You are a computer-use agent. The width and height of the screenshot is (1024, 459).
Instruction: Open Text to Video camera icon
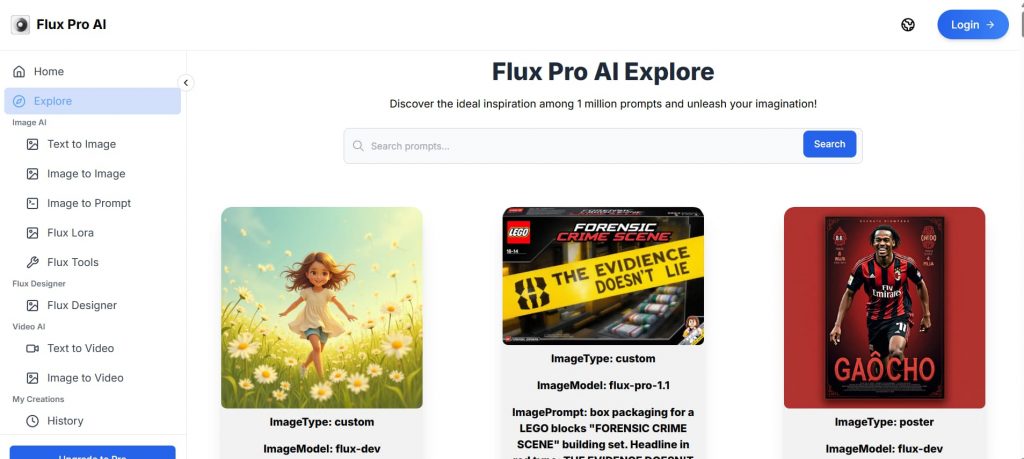(33, 348)
